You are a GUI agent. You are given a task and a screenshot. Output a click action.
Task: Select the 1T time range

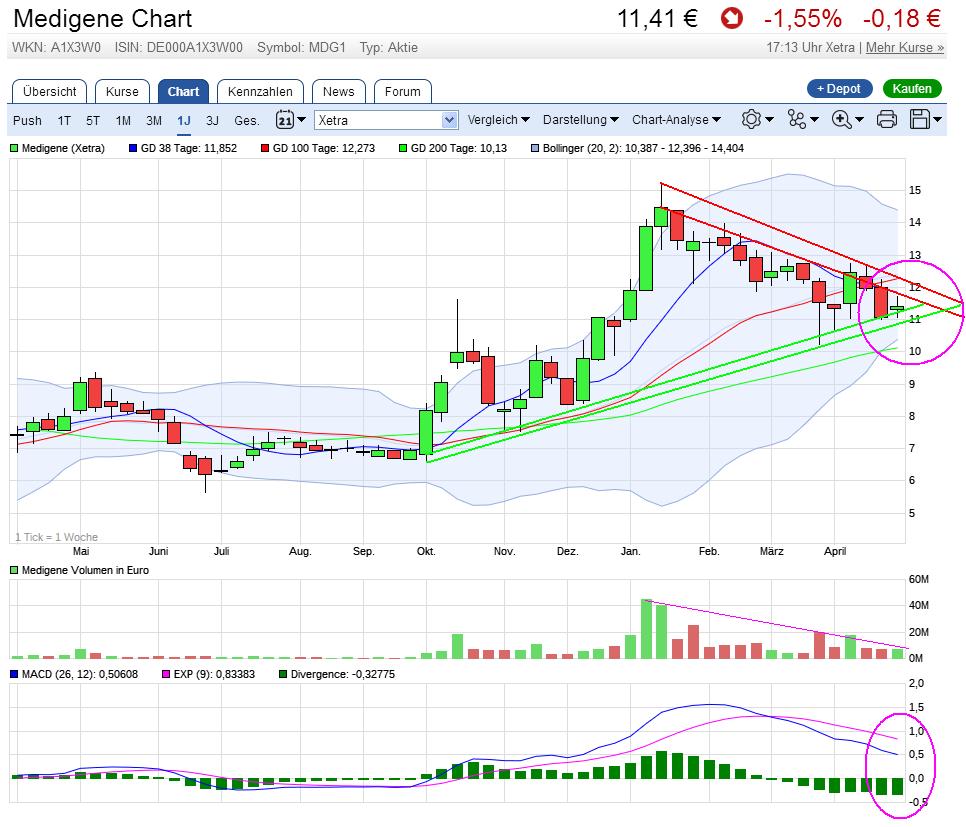64,120
